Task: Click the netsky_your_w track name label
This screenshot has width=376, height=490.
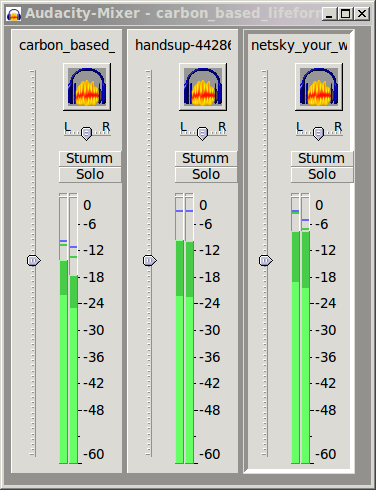Action: click(299, 45)
